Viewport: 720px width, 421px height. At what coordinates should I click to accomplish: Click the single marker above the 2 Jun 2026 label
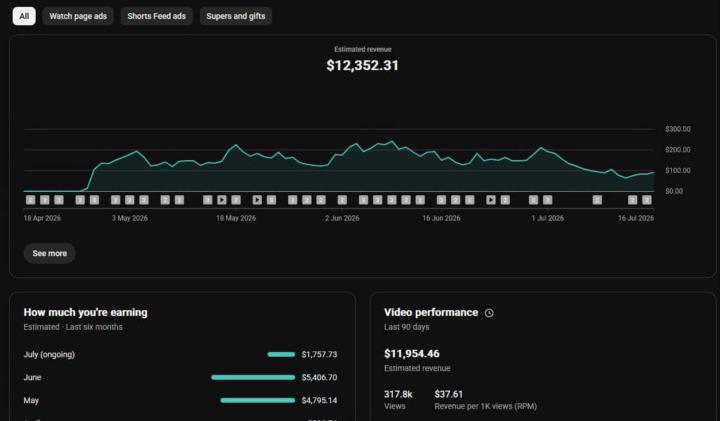tap(342, 200)
